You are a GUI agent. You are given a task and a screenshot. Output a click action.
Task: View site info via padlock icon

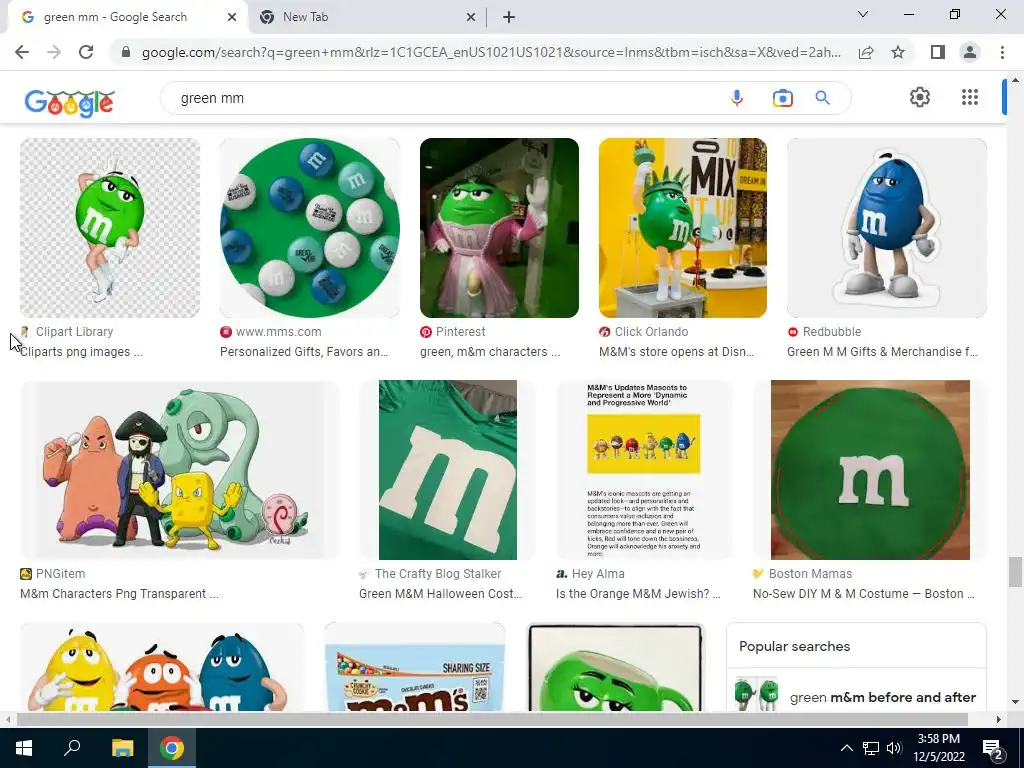point(126,52)
